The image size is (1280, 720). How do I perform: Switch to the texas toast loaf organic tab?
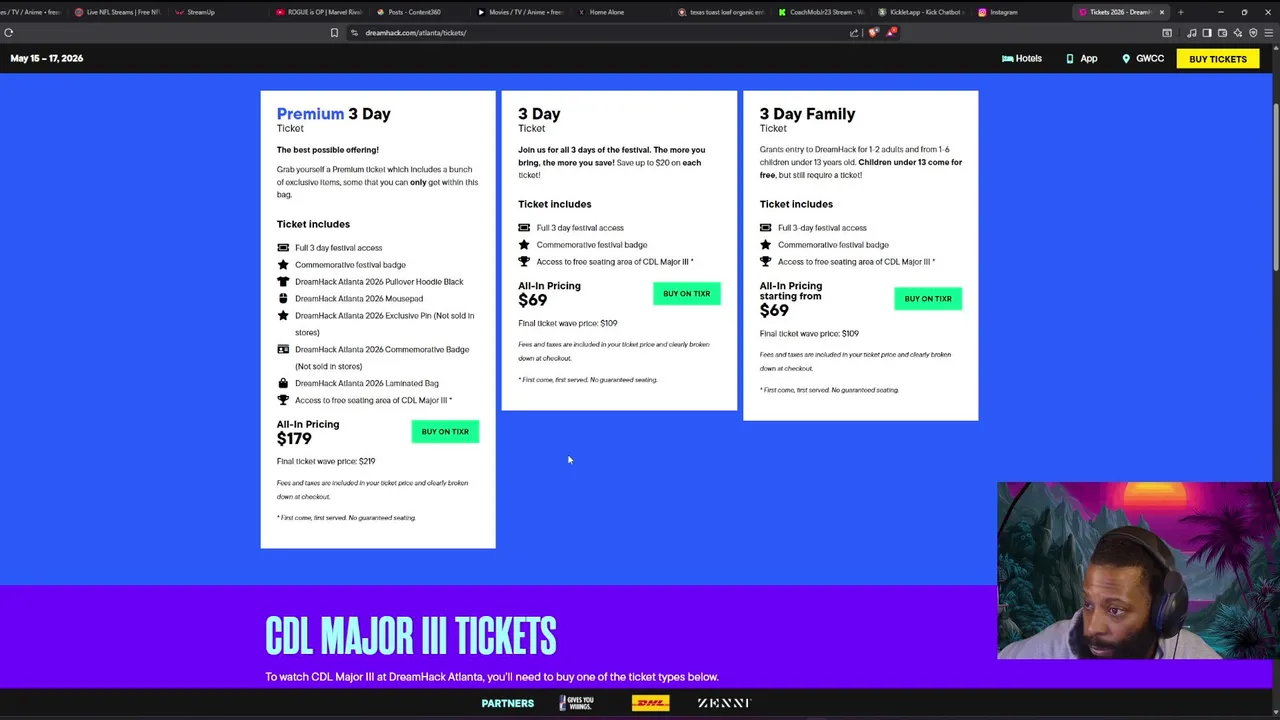(x=720, y=12)
